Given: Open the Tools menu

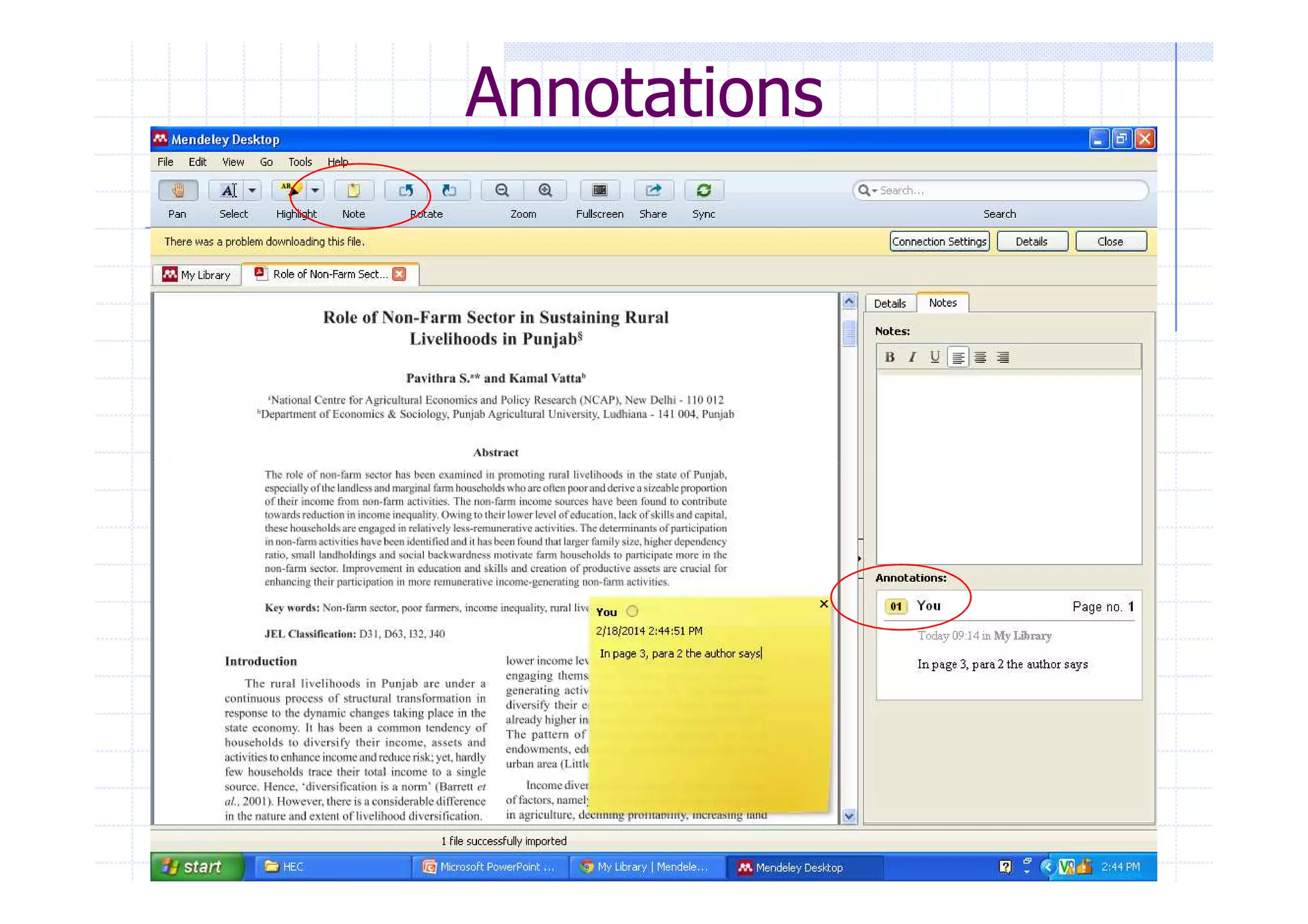Looking at the screenshot, I should click(300, 162).
